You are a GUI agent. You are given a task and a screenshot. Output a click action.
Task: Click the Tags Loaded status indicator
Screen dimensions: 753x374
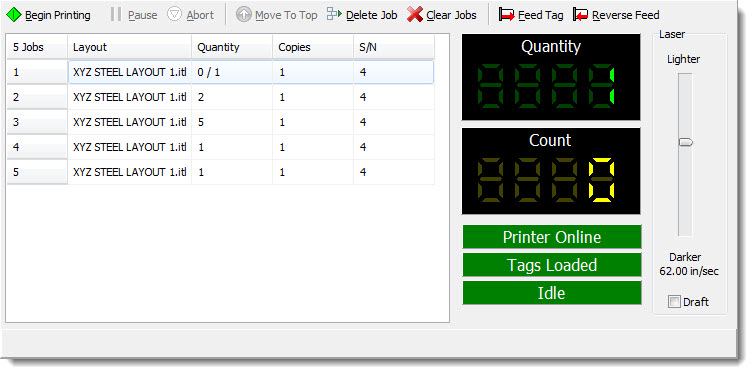[552, 265]
